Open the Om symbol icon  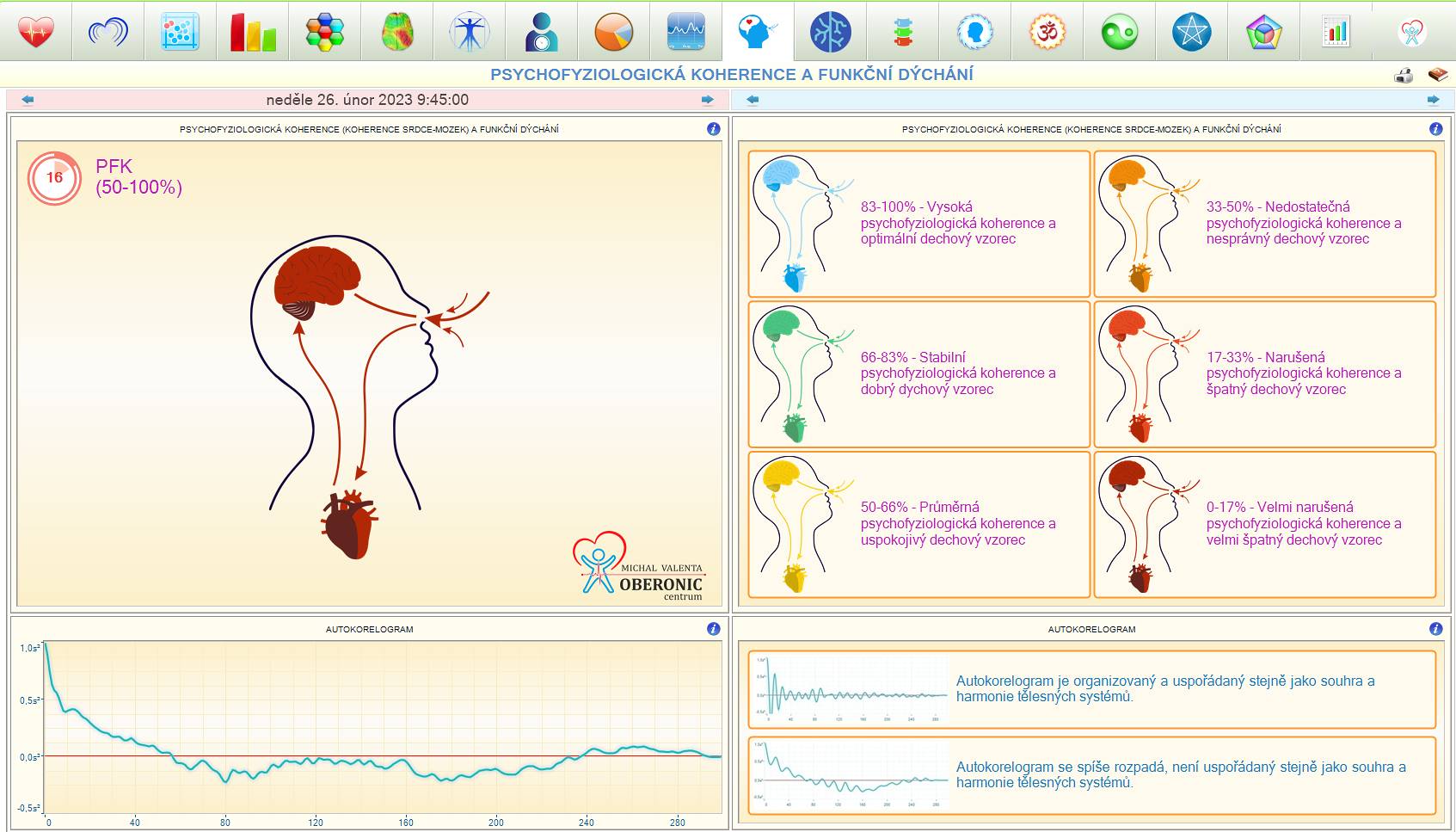click(1047, 32)
